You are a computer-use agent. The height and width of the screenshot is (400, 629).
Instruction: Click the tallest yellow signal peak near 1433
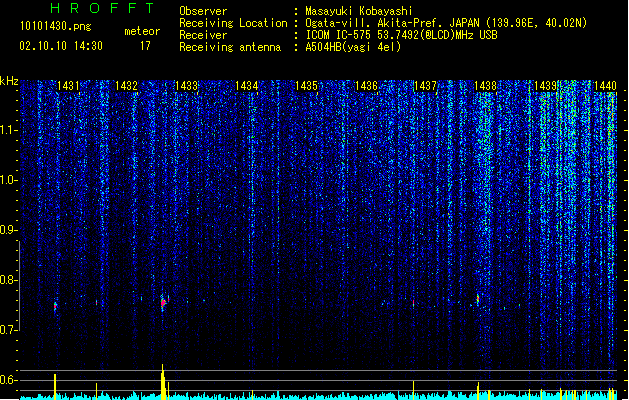point(163,382)
